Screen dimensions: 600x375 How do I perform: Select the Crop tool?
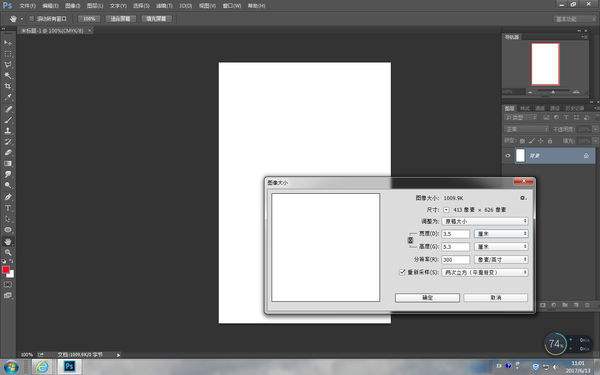coord(8,86)
